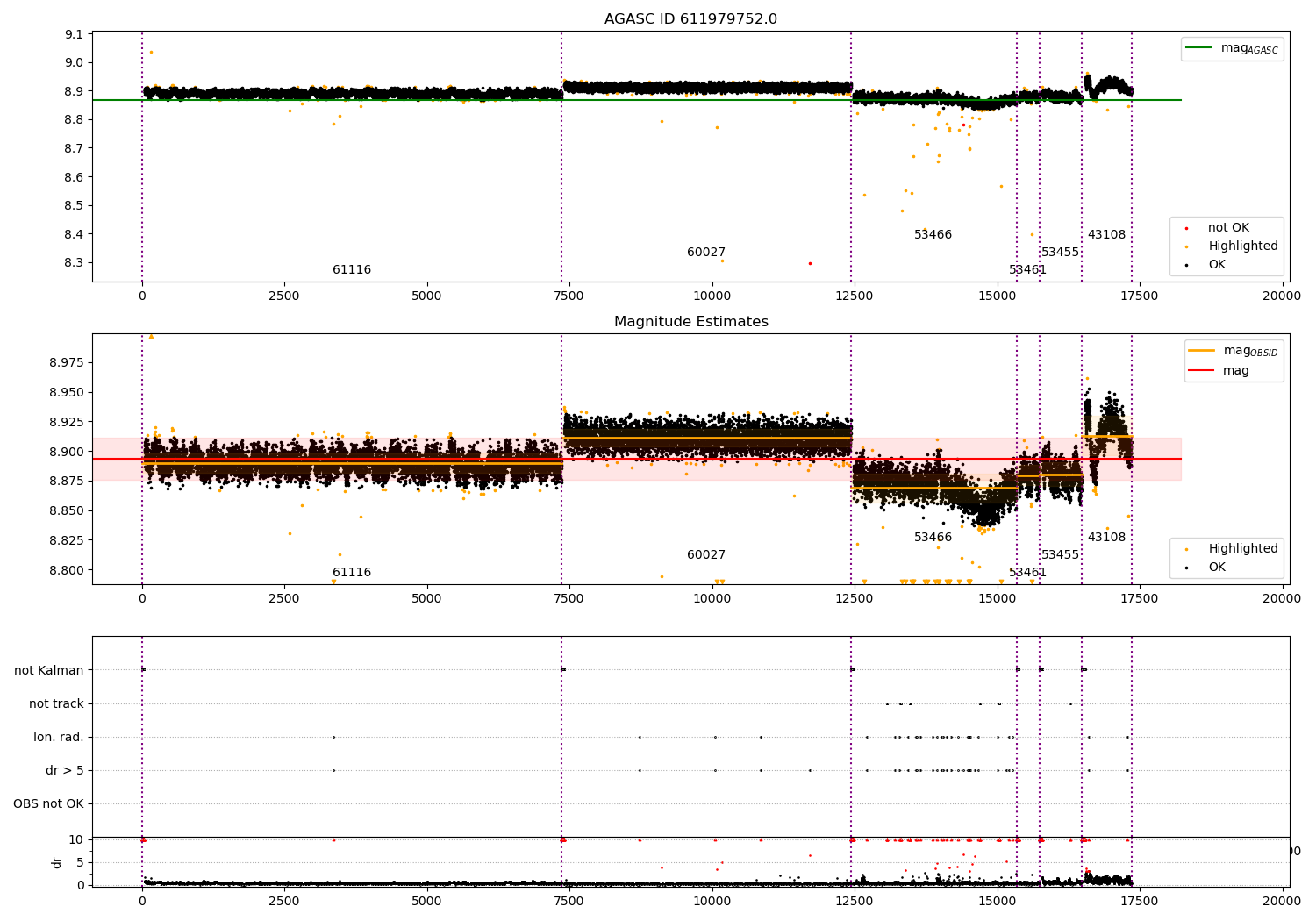
Task: Click the 'not track' axis label
Action: pos(56,704)
